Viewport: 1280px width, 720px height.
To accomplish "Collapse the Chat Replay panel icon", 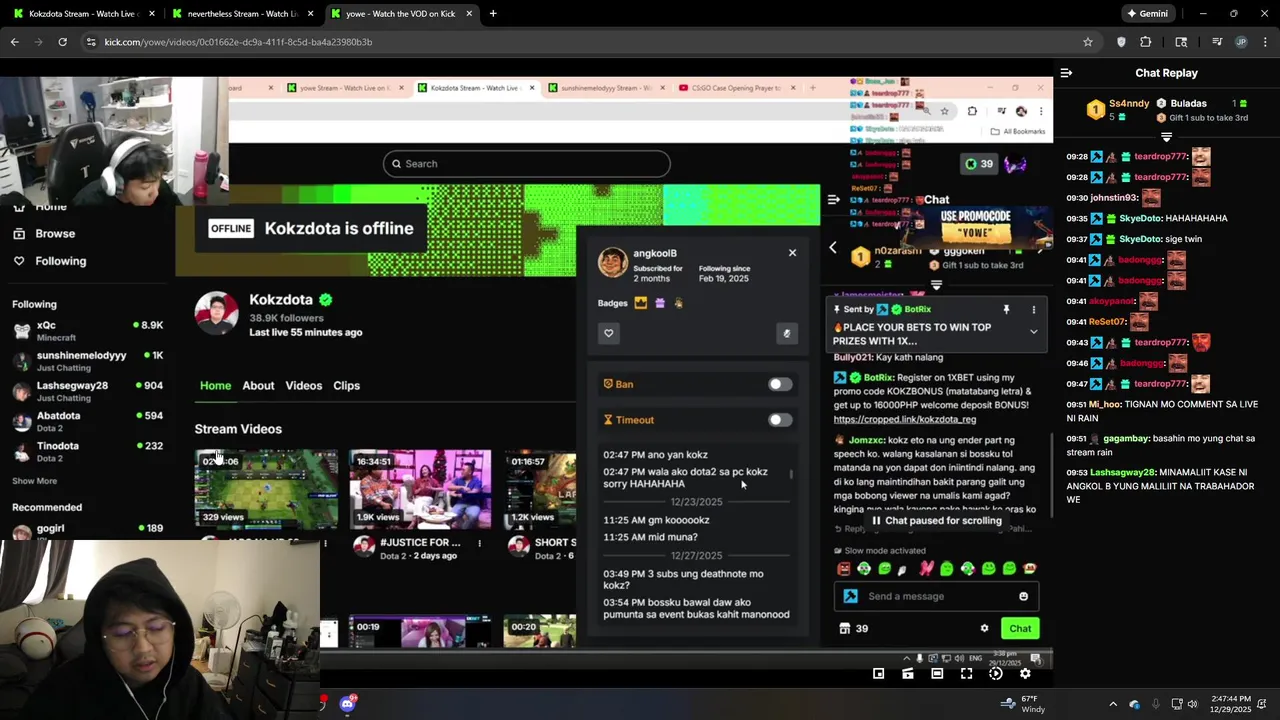I will pos(1066,73).
